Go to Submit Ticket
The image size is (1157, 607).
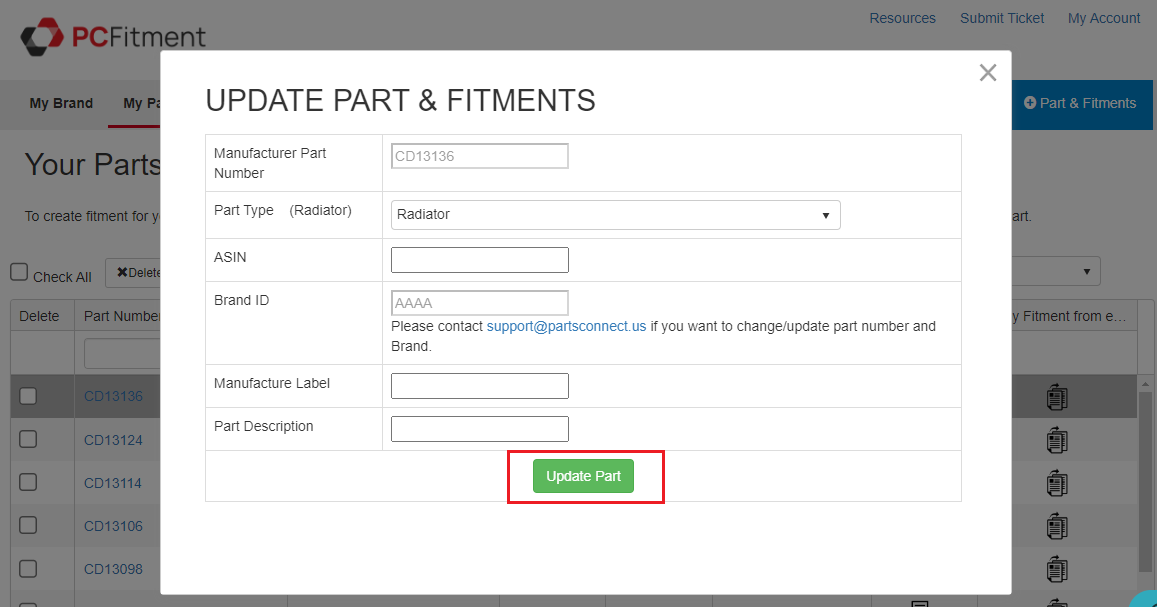pos(1002,18)
